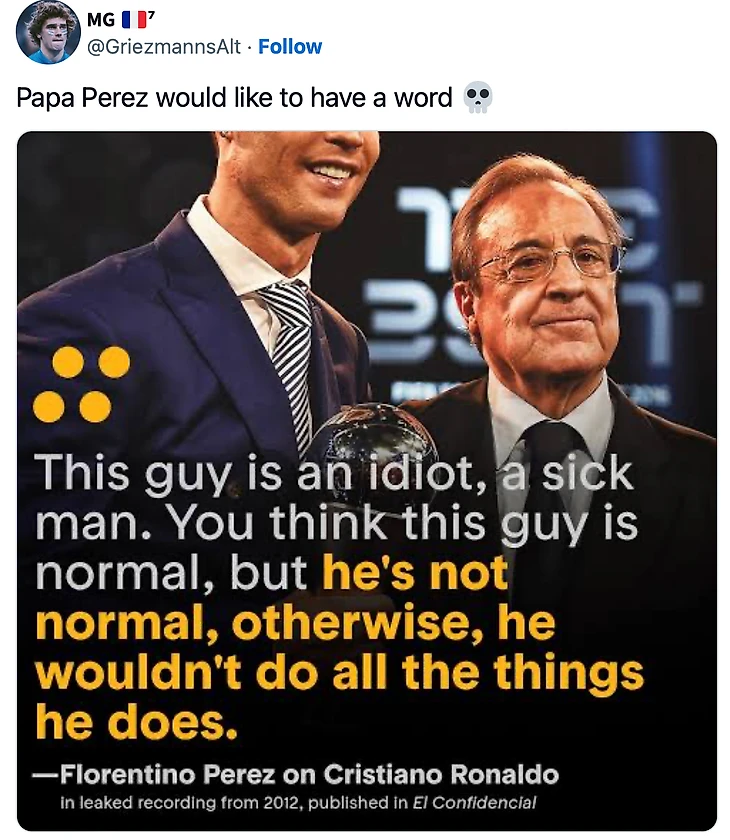Click the profile avatar of MG
The image size is (730, 840).
point(48,33)
